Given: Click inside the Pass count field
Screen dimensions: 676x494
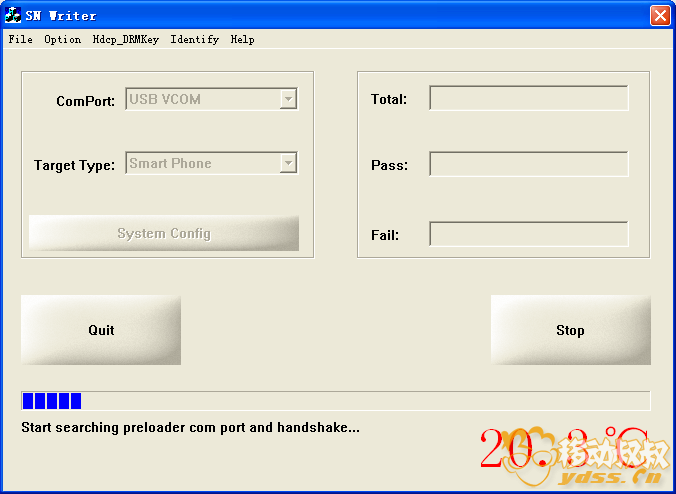Looking at the screenshot, I should coord(528,164).
